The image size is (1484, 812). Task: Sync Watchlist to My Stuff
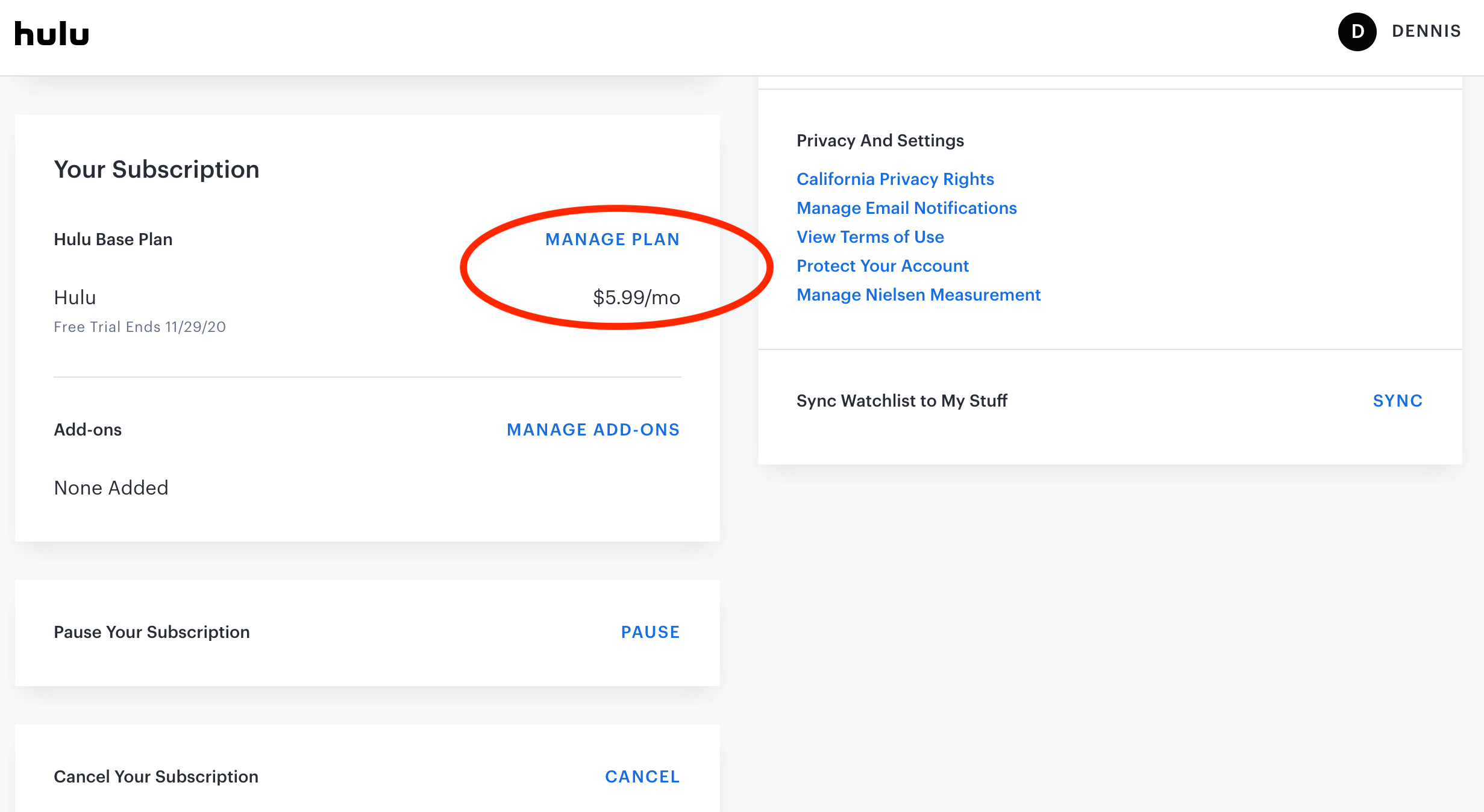[x=1397, y=401]
